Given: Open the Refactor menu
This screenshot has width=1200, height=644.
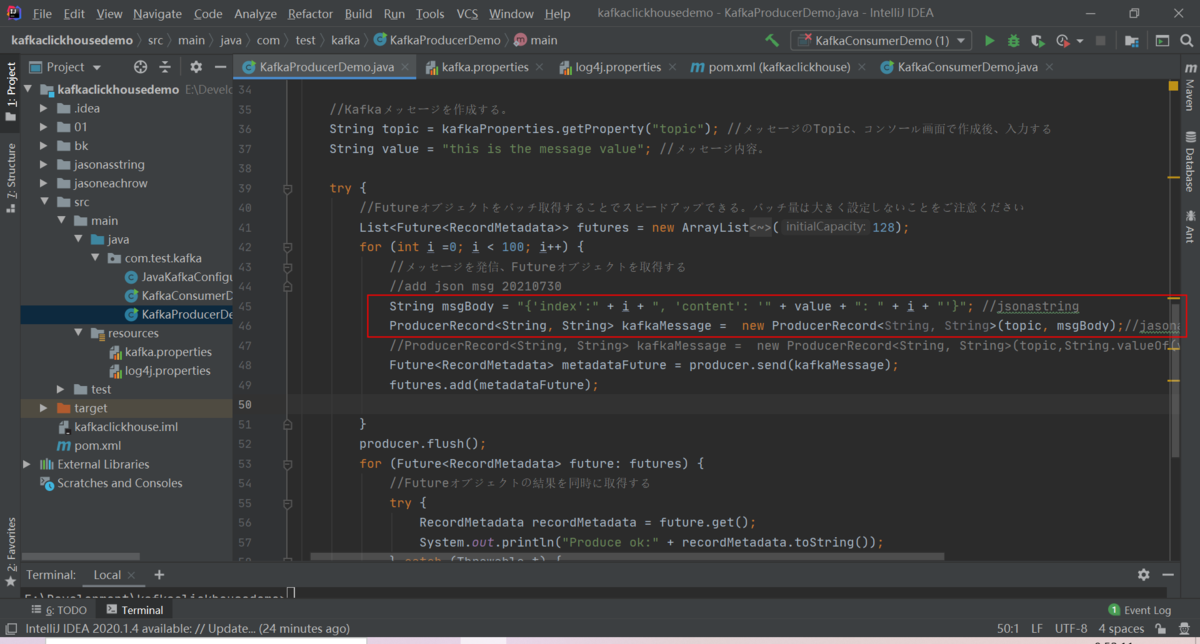Looking at the screenshot, I should (x=310, y=14).
